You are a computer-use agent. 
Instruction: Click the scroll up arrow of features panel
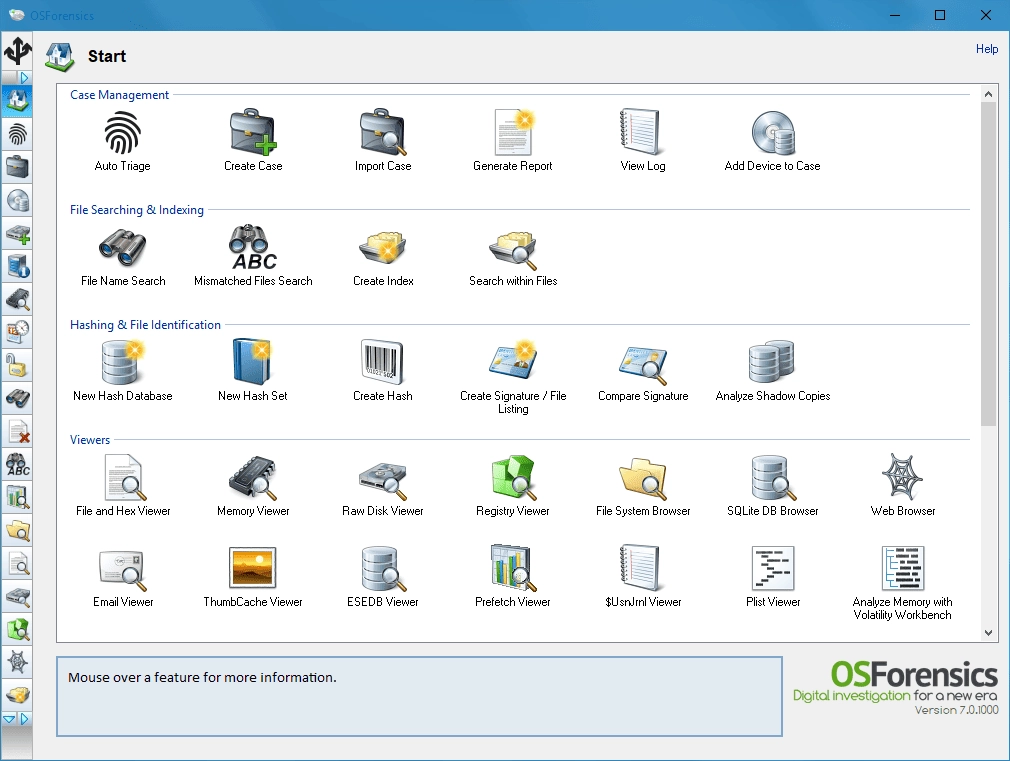(988, 94)
